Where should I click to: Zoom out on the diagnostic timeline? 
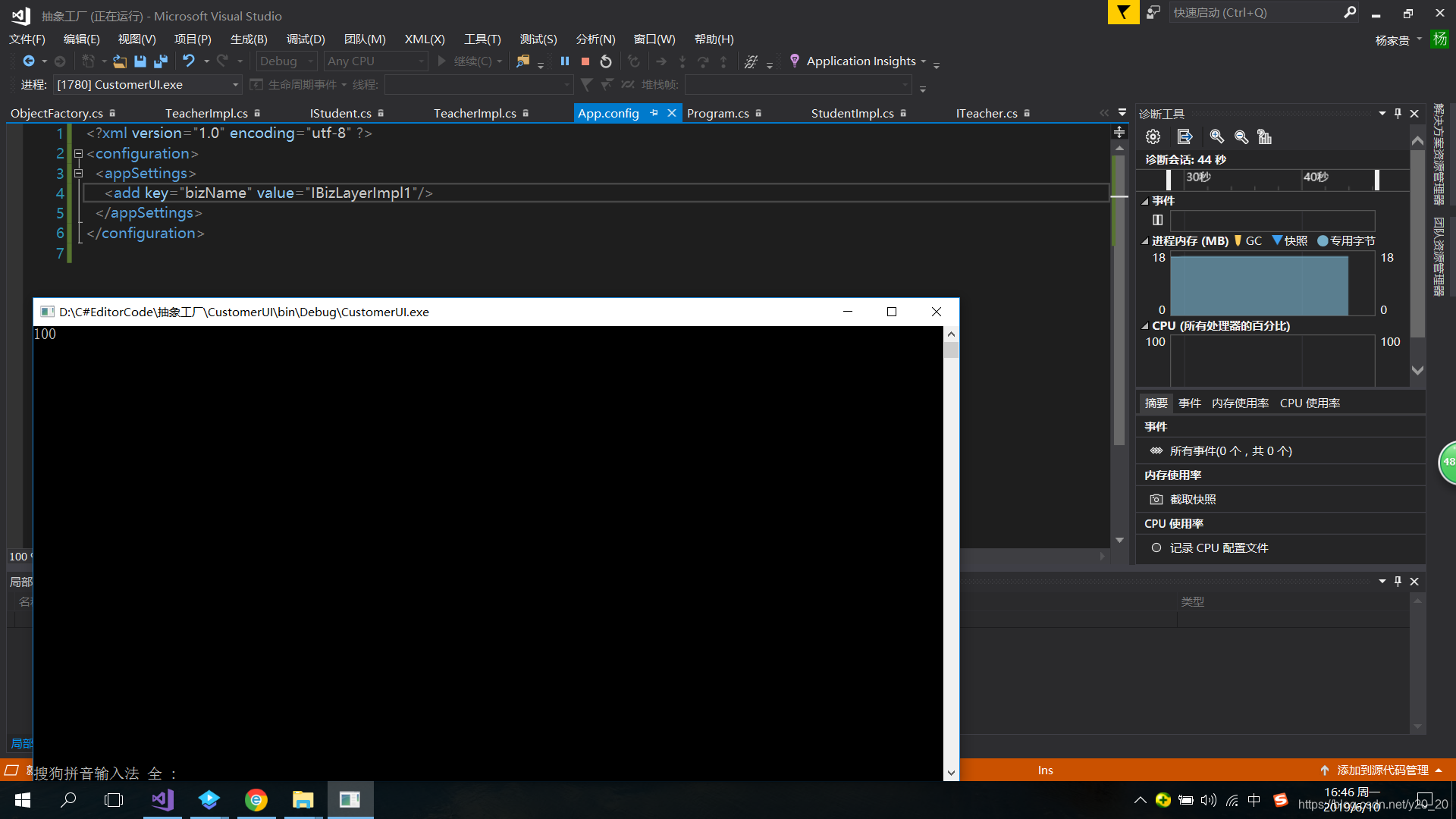1241,136
